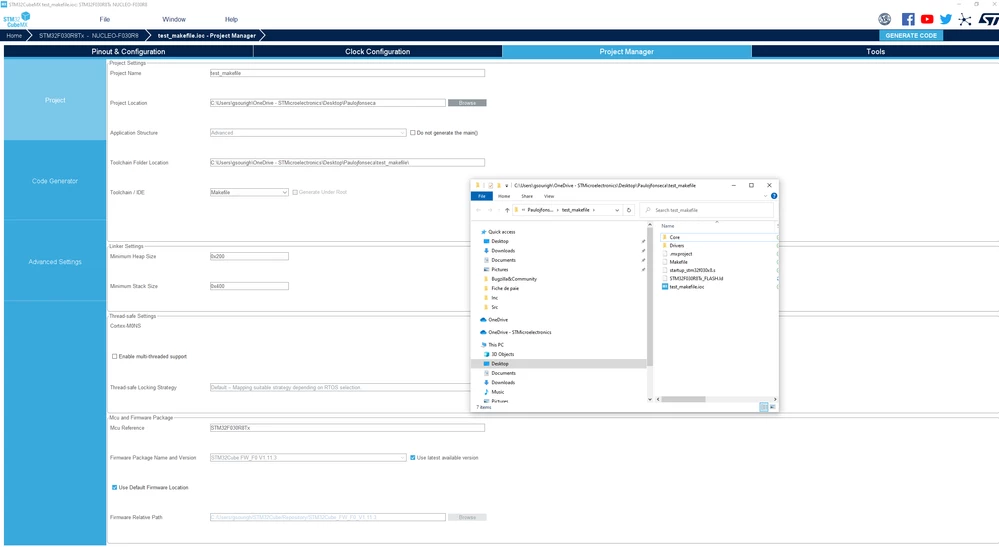This screenshot has height=547, width=999.
Task: Open Explorer recent locations dropdown arrow
Action: pos(498,210)
